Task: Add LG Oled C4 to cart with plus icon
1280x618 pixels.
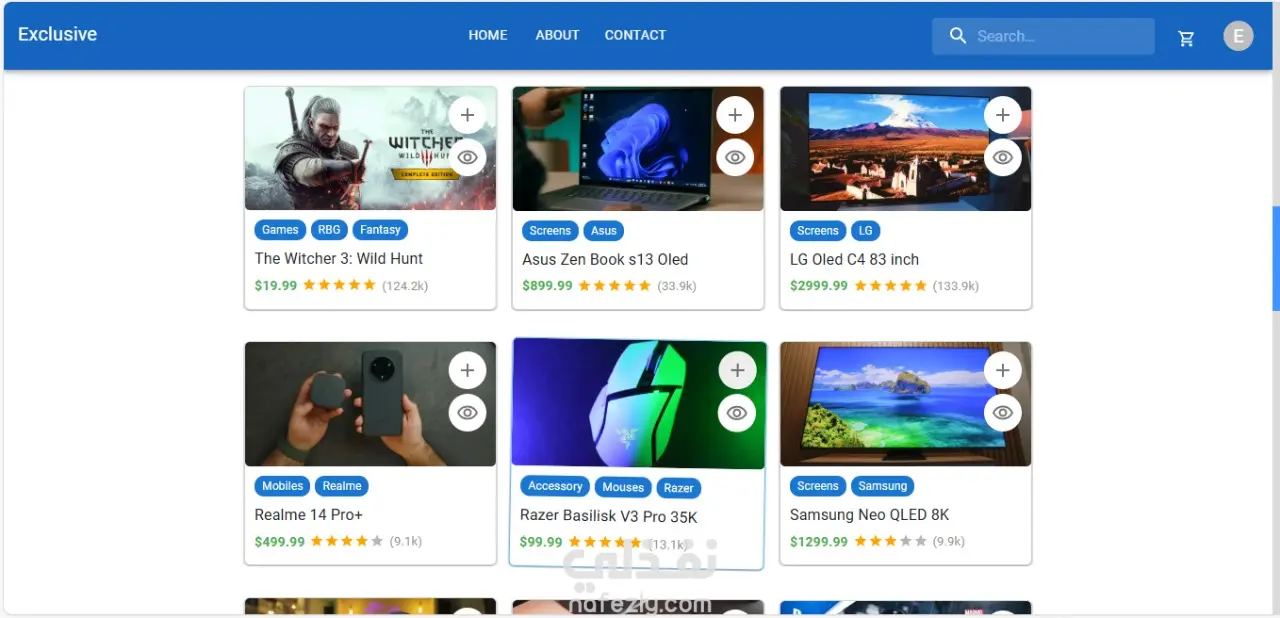Action: 1003,114
